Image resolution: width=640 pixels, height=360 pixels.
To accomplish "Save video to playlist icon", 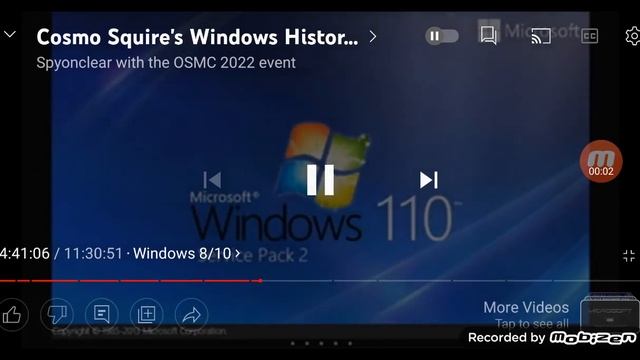I will point(147,315).
